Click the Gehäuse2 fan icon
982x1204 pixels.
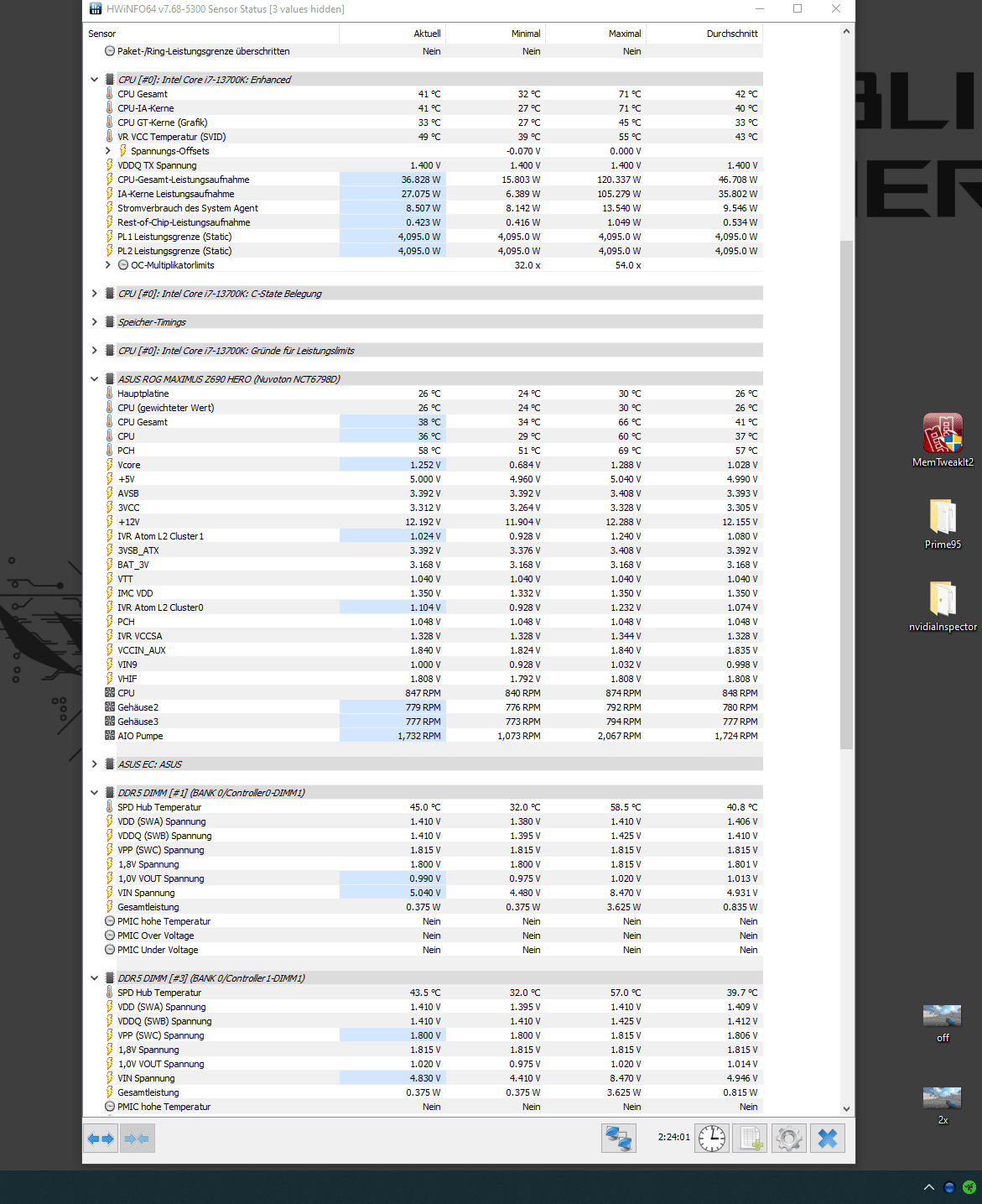[x=110, y=707]
